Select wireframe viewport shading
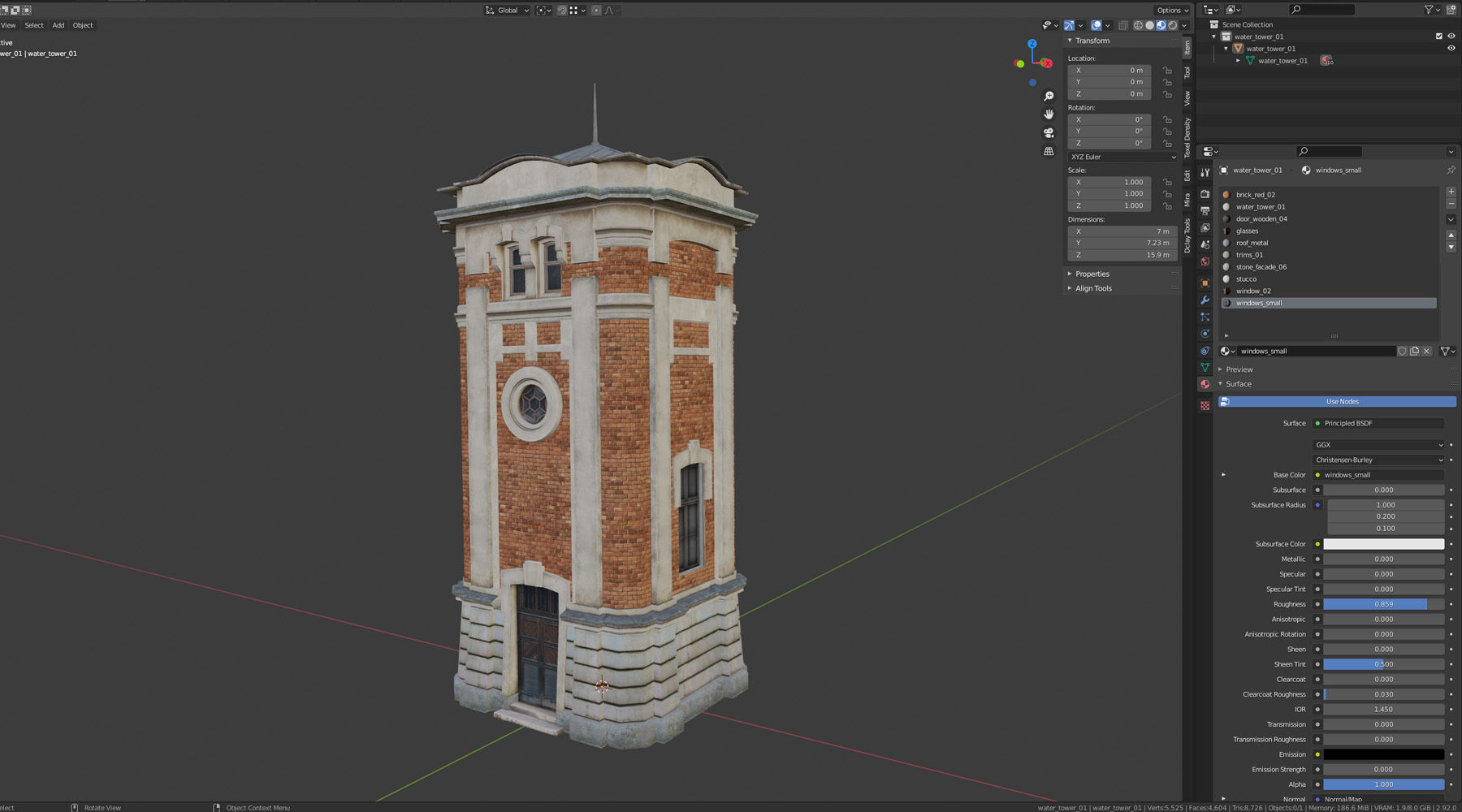 point(1138,25)
